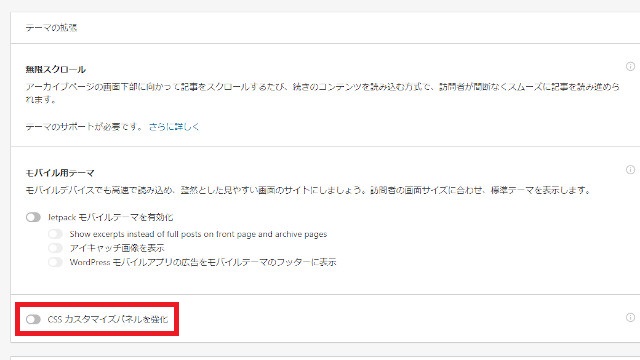Image resolution: width=640 pixels, height=360 pixels.
Task: Toggle WordPress モバイルアプリの広告 footer switch
Action: pos(55,262)
